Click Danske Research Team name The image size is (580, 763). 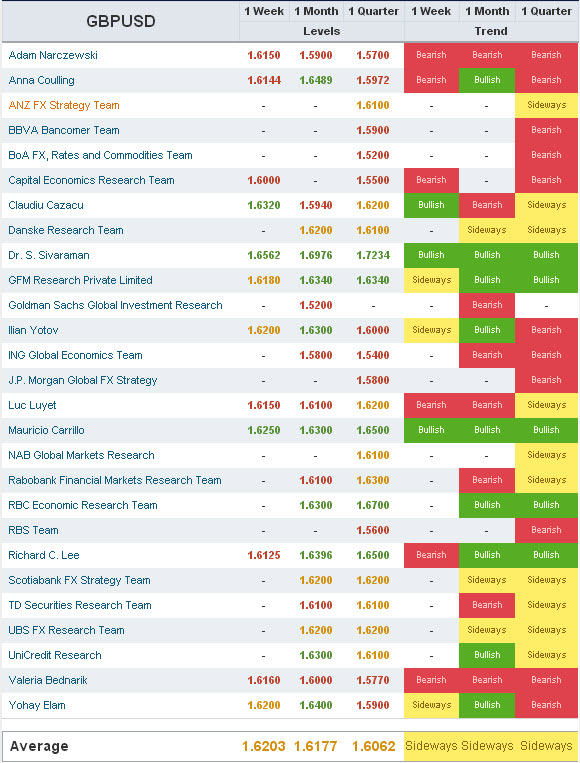66,230
